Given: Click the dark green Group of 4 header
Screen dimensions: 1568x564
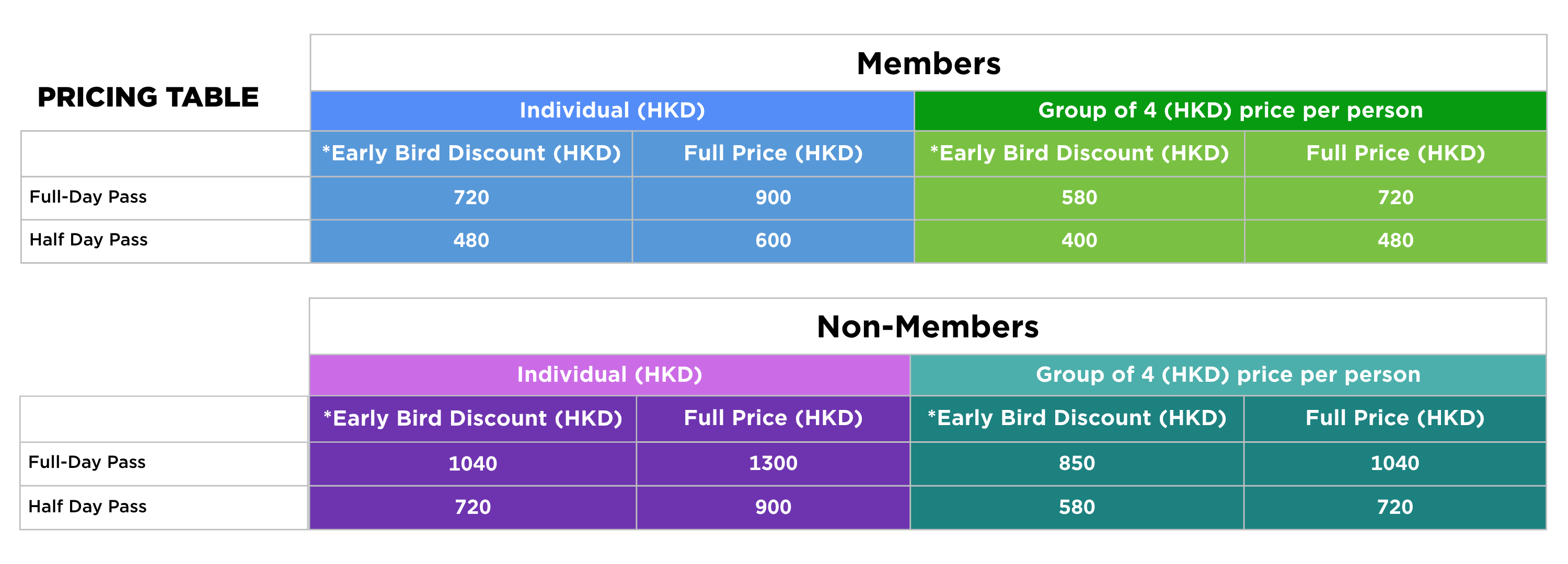Looking at the screenshot, I should pyautogui.click(x=1229, y=111).
